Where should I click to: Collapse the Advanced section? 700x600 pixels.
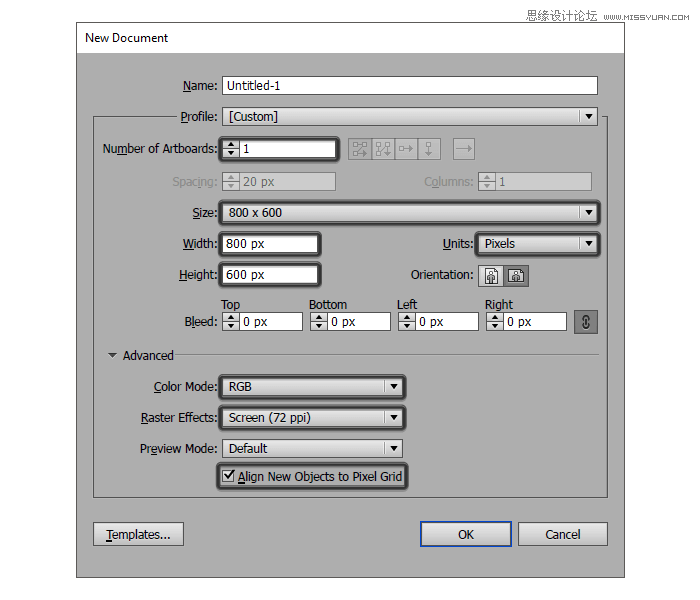pos(113,355)
